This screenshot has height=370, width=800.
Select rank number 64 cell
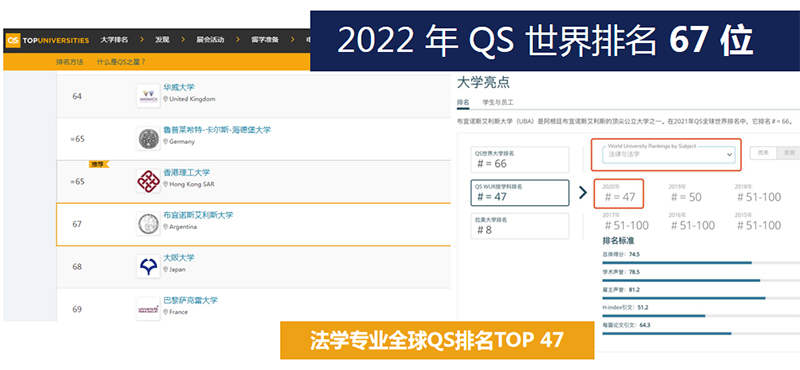pos(77,96)
